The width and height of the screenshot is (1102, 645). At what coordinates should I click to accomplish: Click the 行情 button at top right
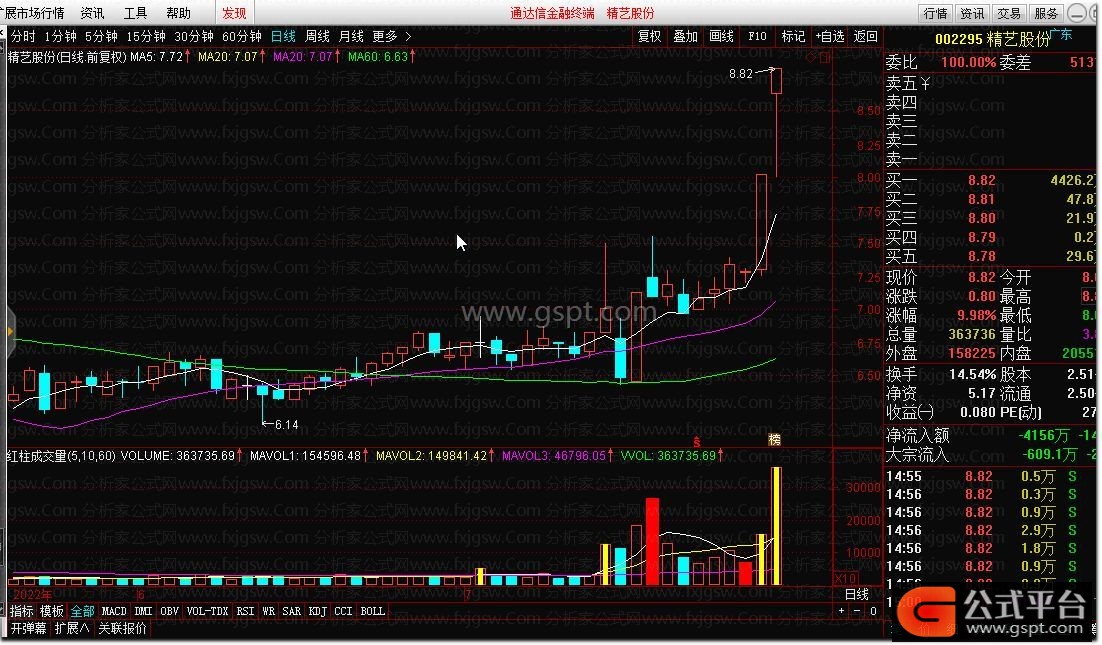click(935, 13)
